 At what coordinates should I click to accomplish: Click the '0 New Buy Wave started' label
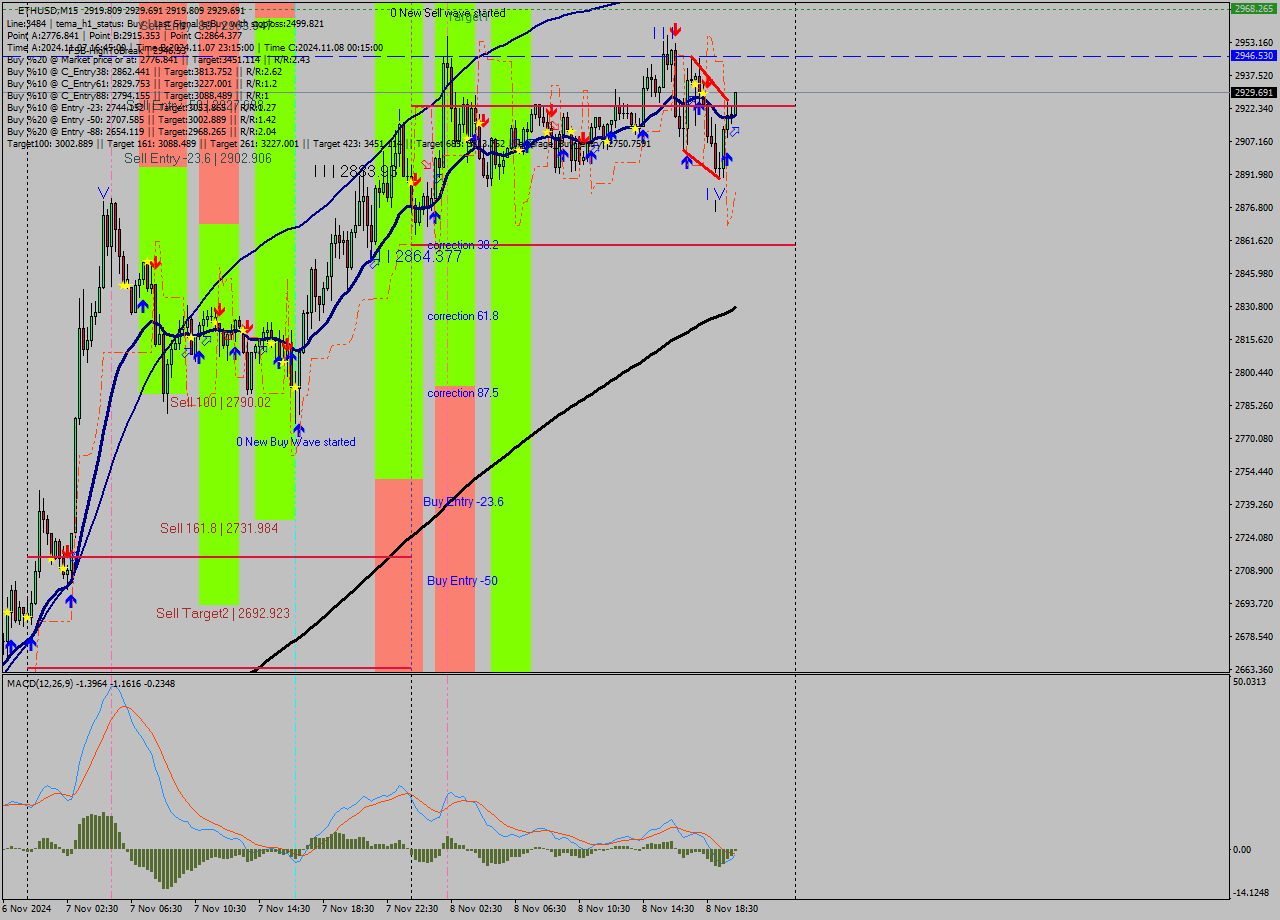tap(295, 441)
